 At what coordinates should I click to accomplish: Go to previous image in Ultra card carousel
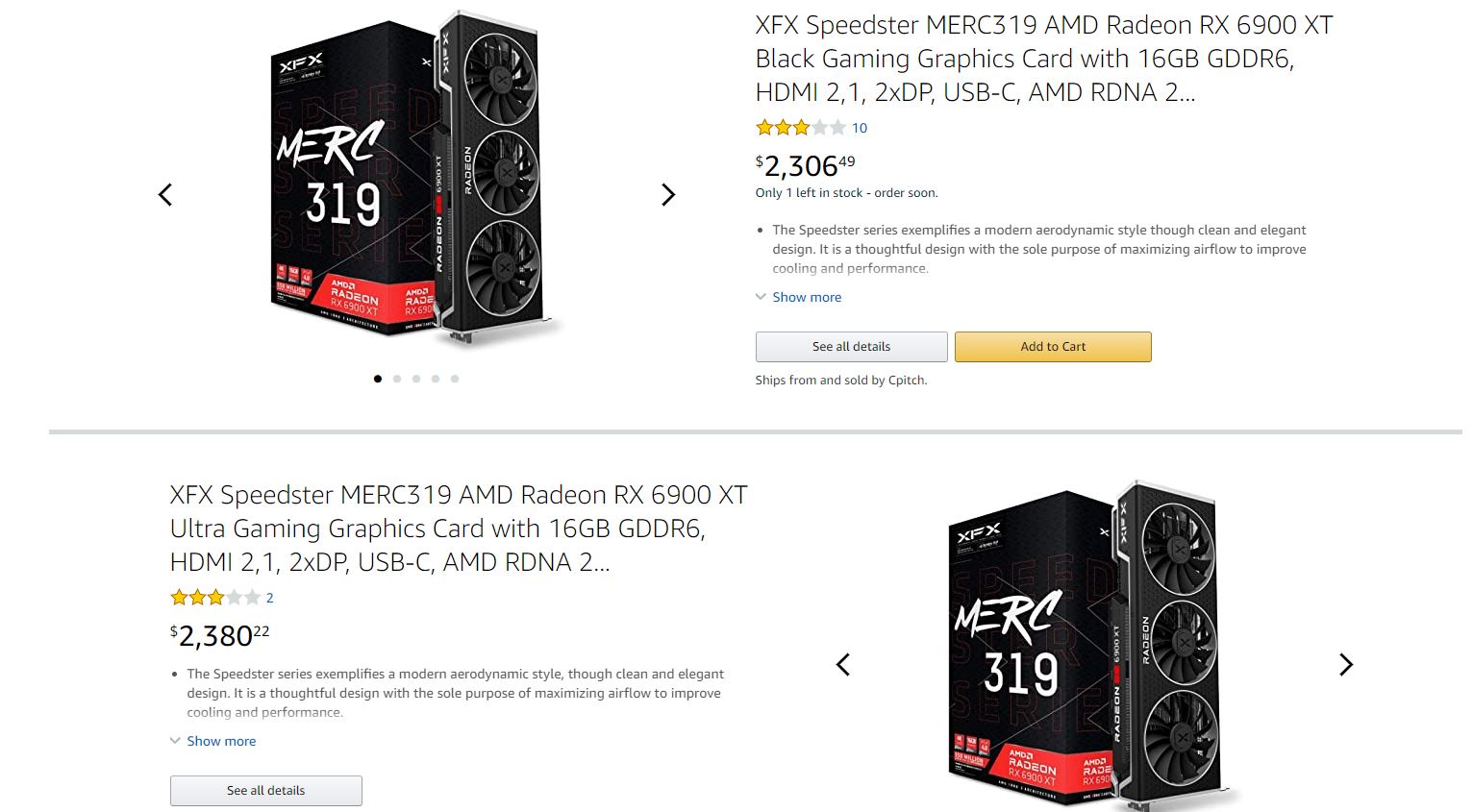click(843, 665)
